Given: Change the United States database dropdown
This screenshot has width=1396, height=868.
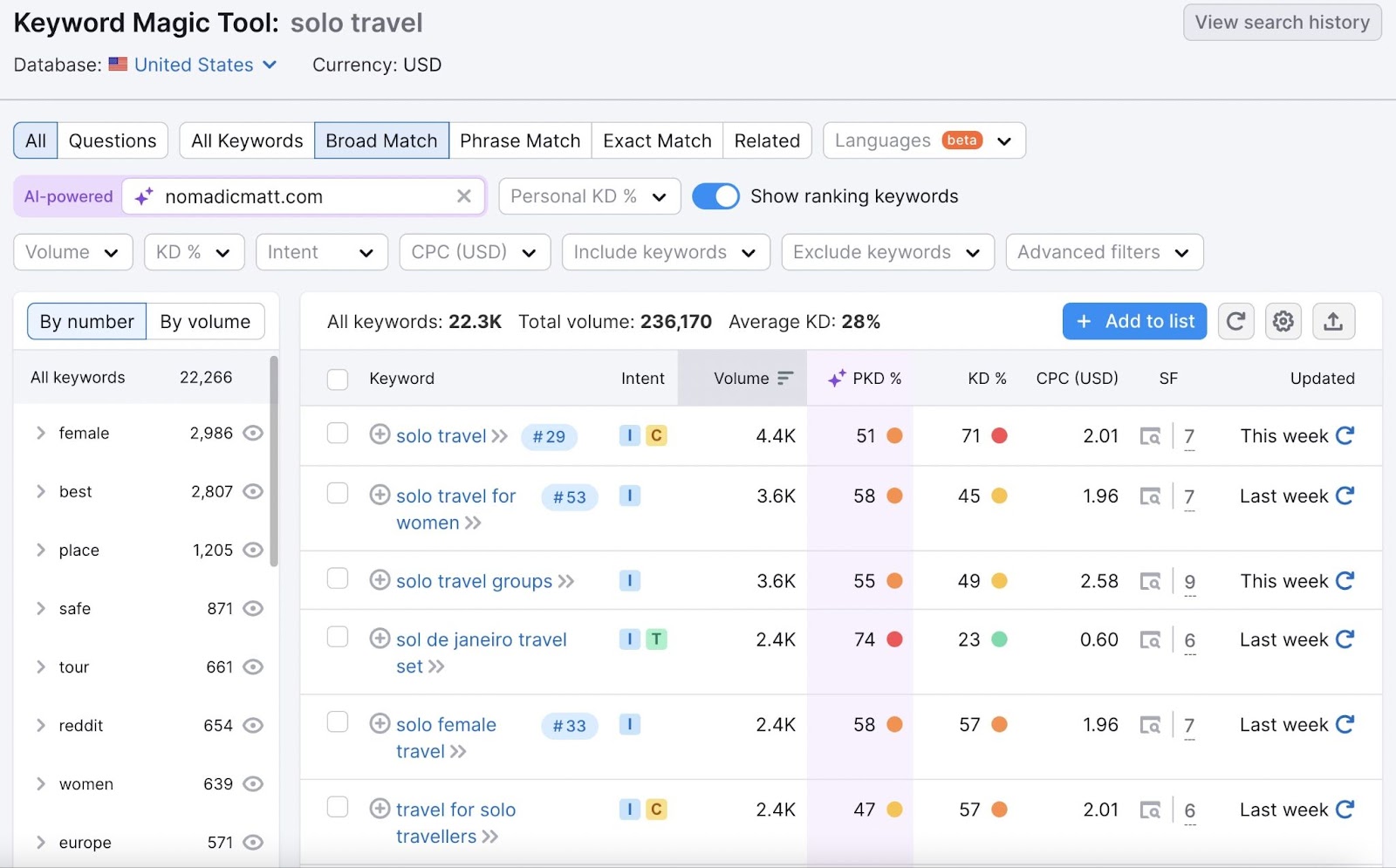Looking at the screenshot, I should pos(193,65).
